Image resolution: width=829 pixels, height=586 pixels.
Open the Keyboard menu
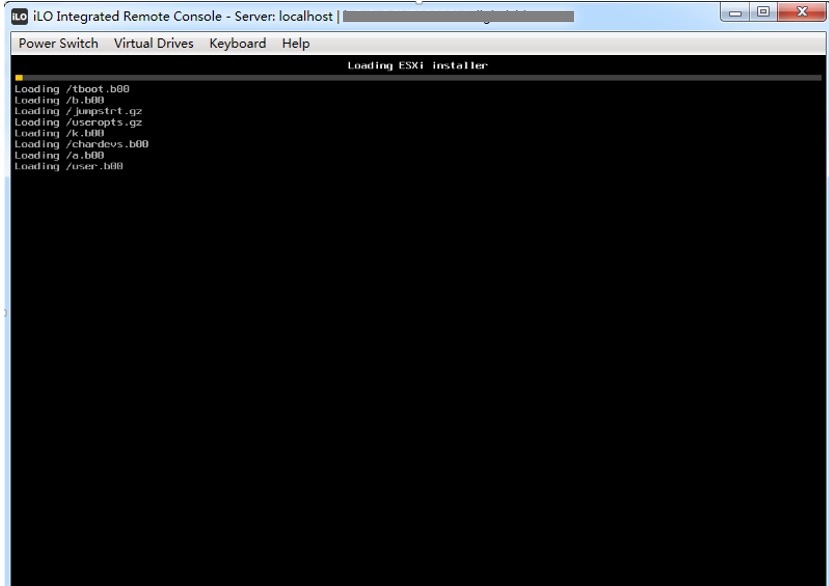point(237,43)
